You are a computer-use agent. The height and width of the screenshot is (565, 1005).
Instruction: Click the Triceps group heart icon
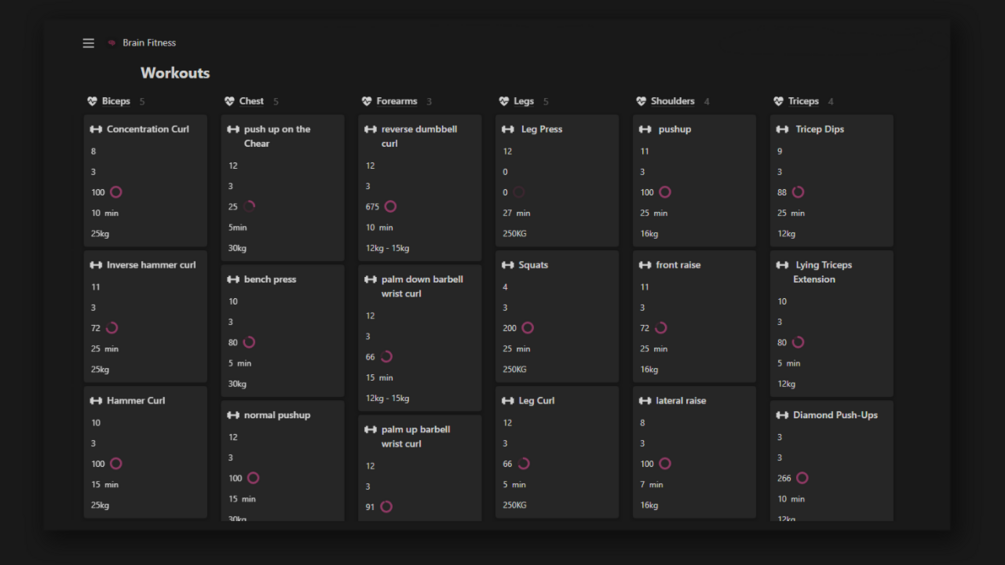click(x=778, y=101)
